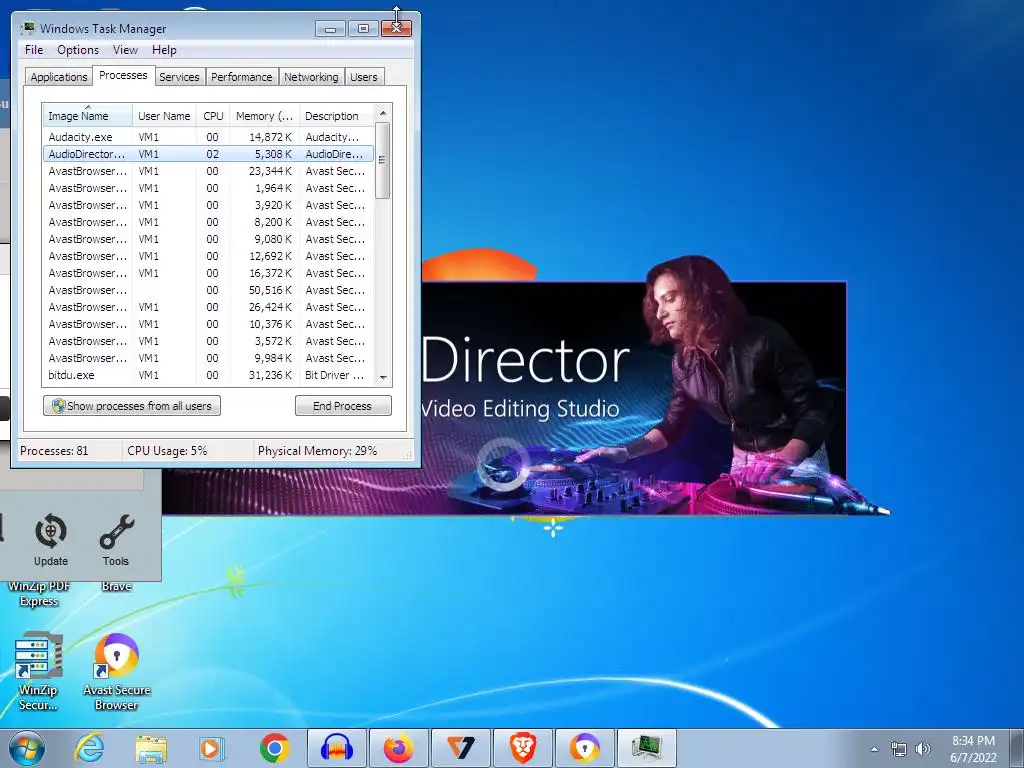
Task: Click the volume speaker tray icon
Action: pyautogui.click(x=923, y=749)
